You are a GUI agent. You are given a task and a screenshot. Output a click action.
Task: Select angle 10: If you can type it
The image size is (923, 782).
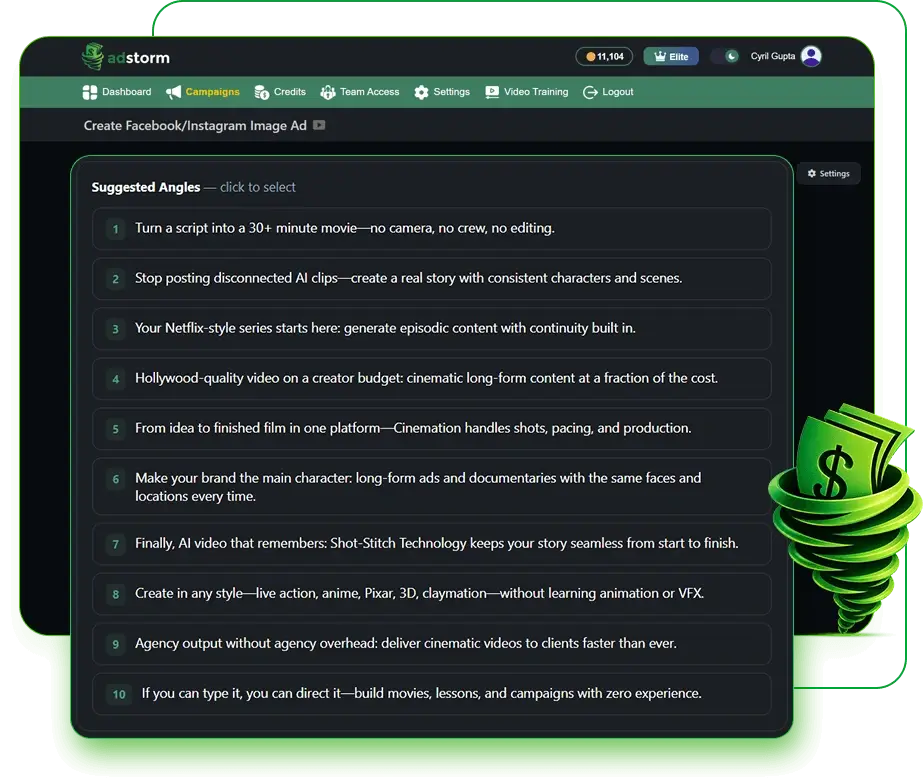coord(431,694)
